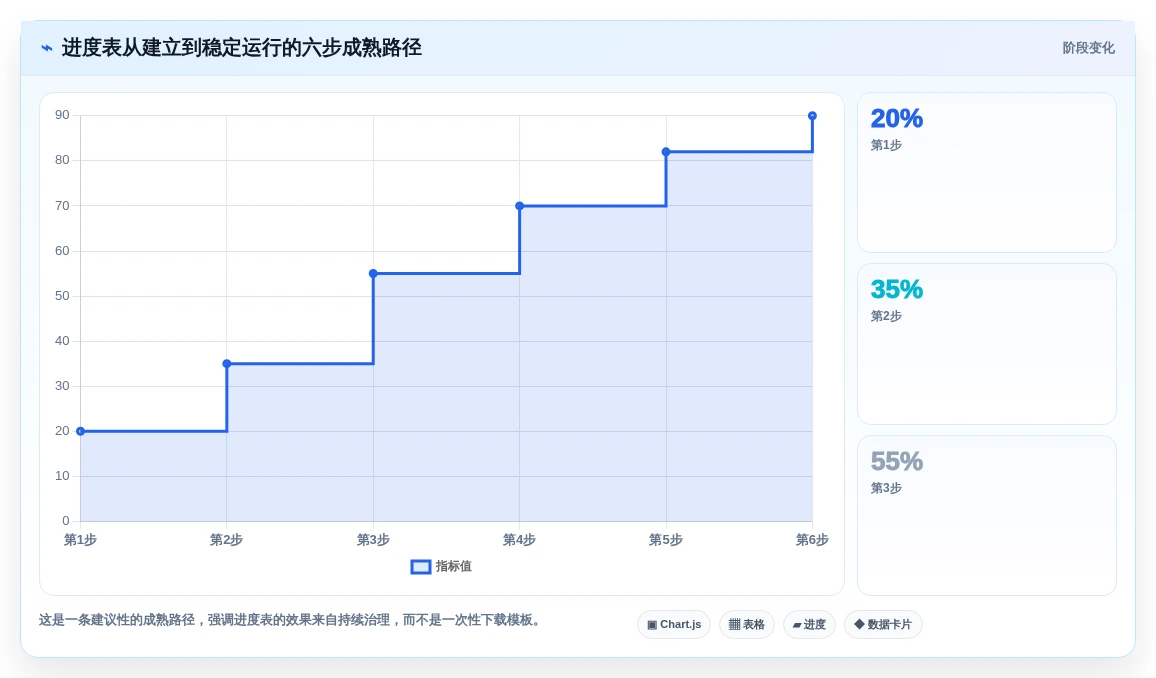Click the 第6步 x-axis label
The height and width of the screenshot is (678, 1156).
pos(812,540)
